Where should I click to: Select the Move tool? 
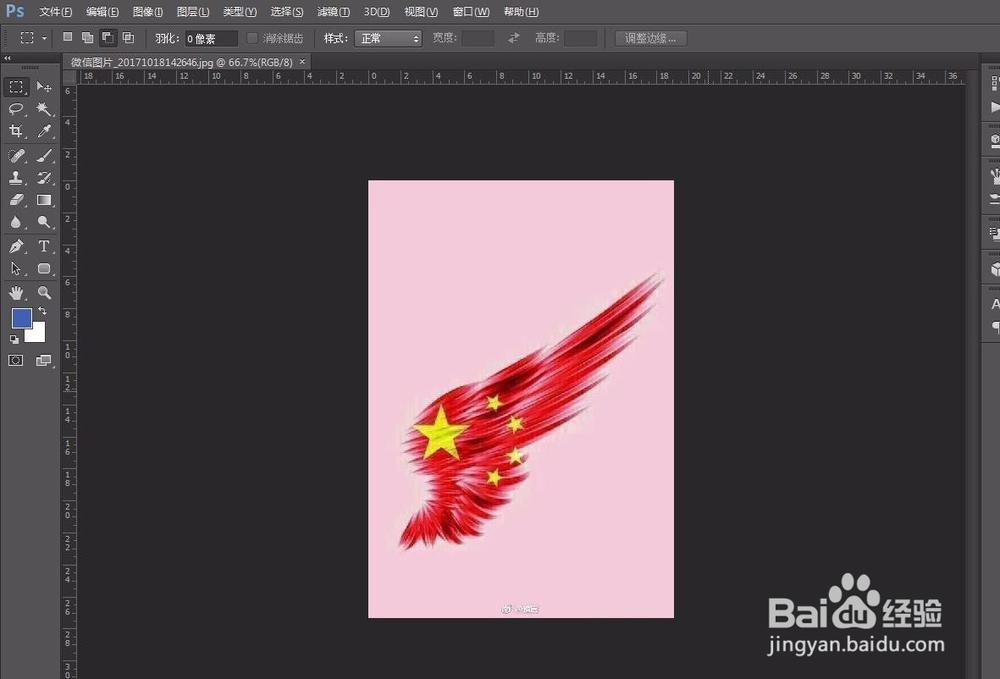click(44, 87)
